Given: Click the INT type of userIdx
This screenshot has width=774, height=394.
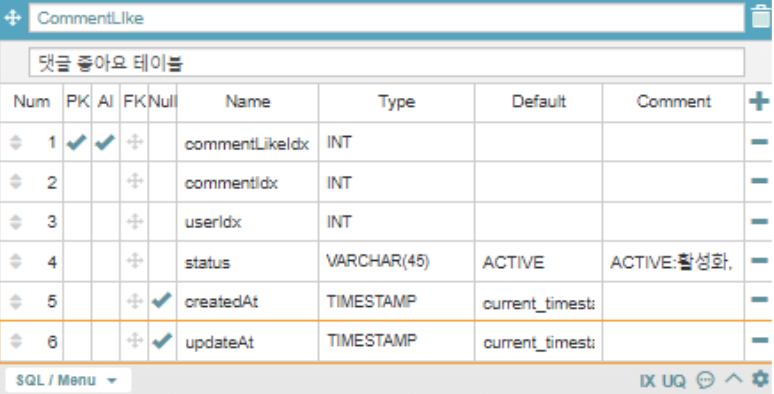Looking at the screenshot, I should coord(397,221).
